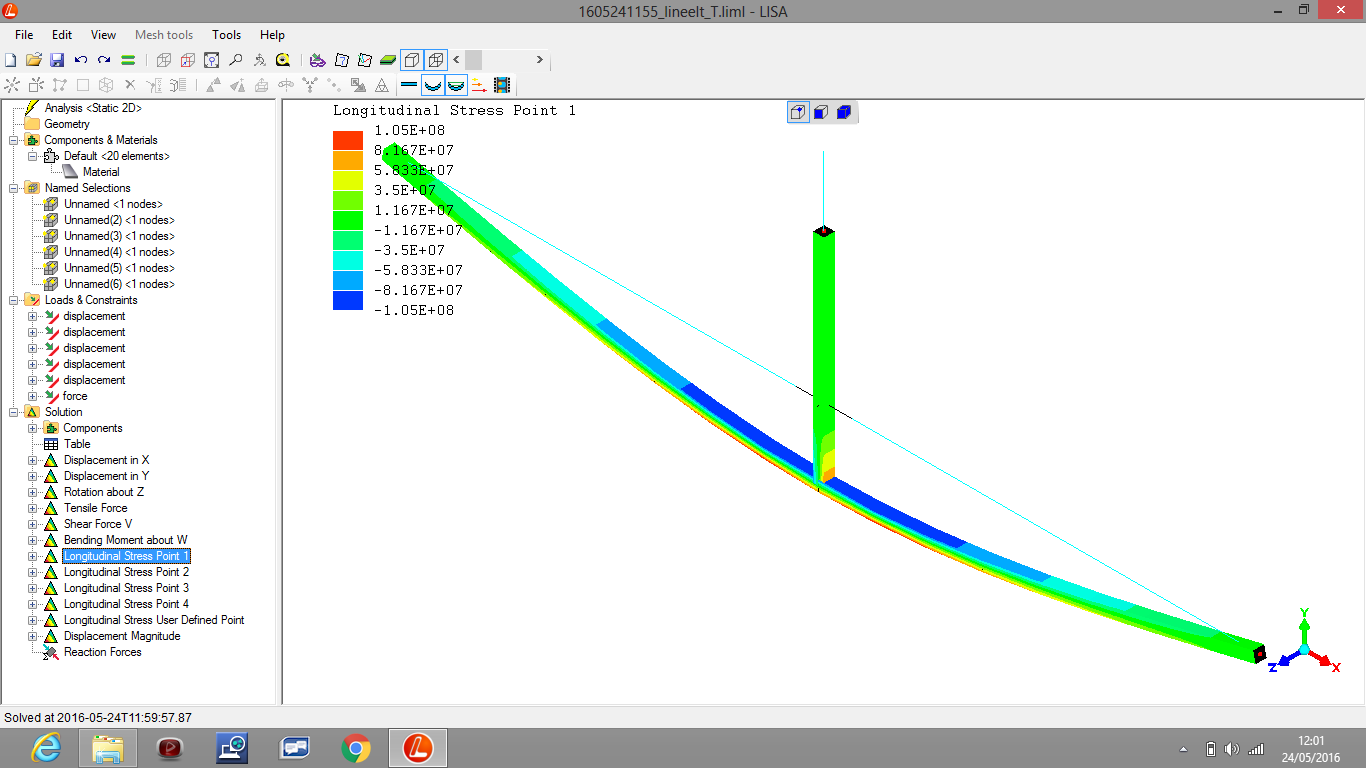Open the Tools menu
The width and height of the screenshot is (1366, 768).
pyautogui.click(x=227, y=35)
